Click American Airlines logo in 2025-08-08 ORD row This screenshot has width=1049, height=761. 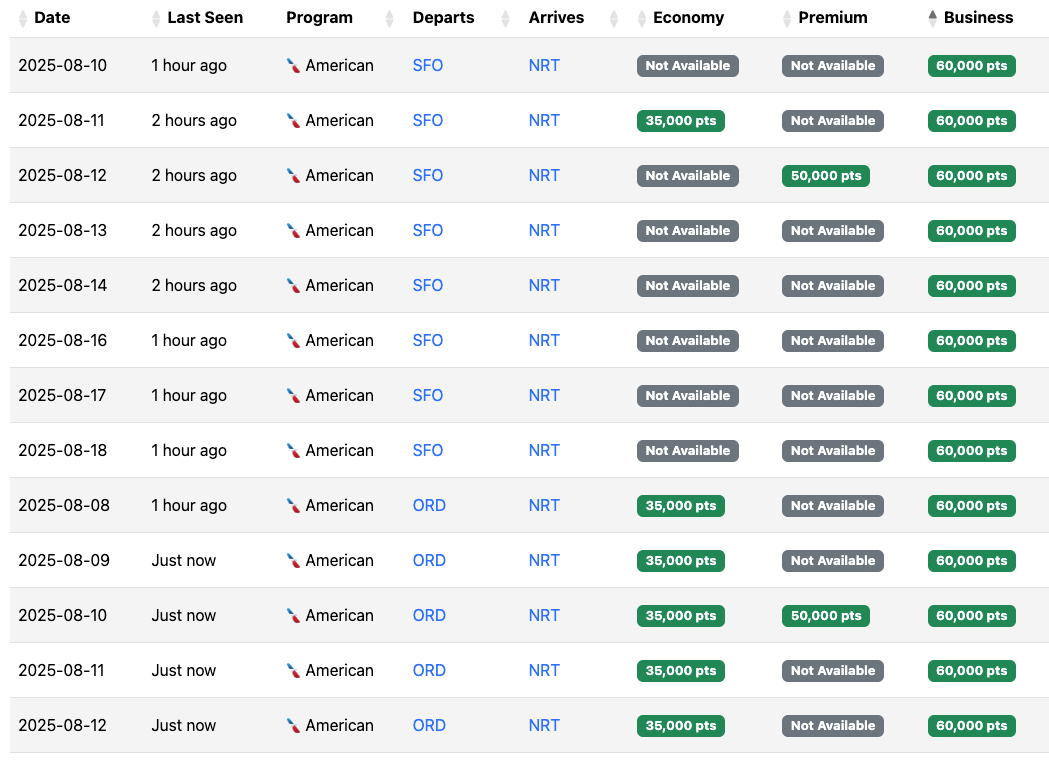pyautogui.click(x=293, y=506)
